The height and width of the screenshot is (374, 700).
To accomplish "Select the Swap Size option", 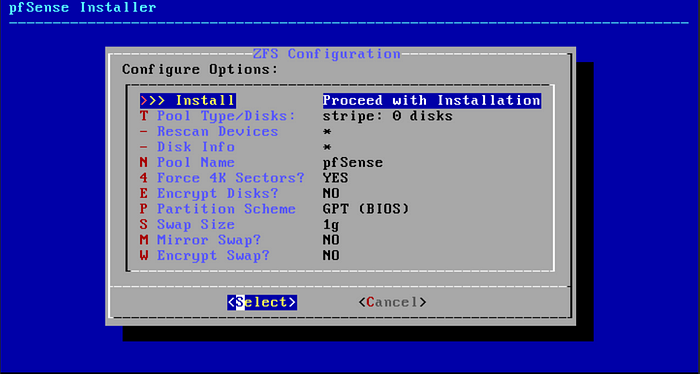I will pos(188,224).
